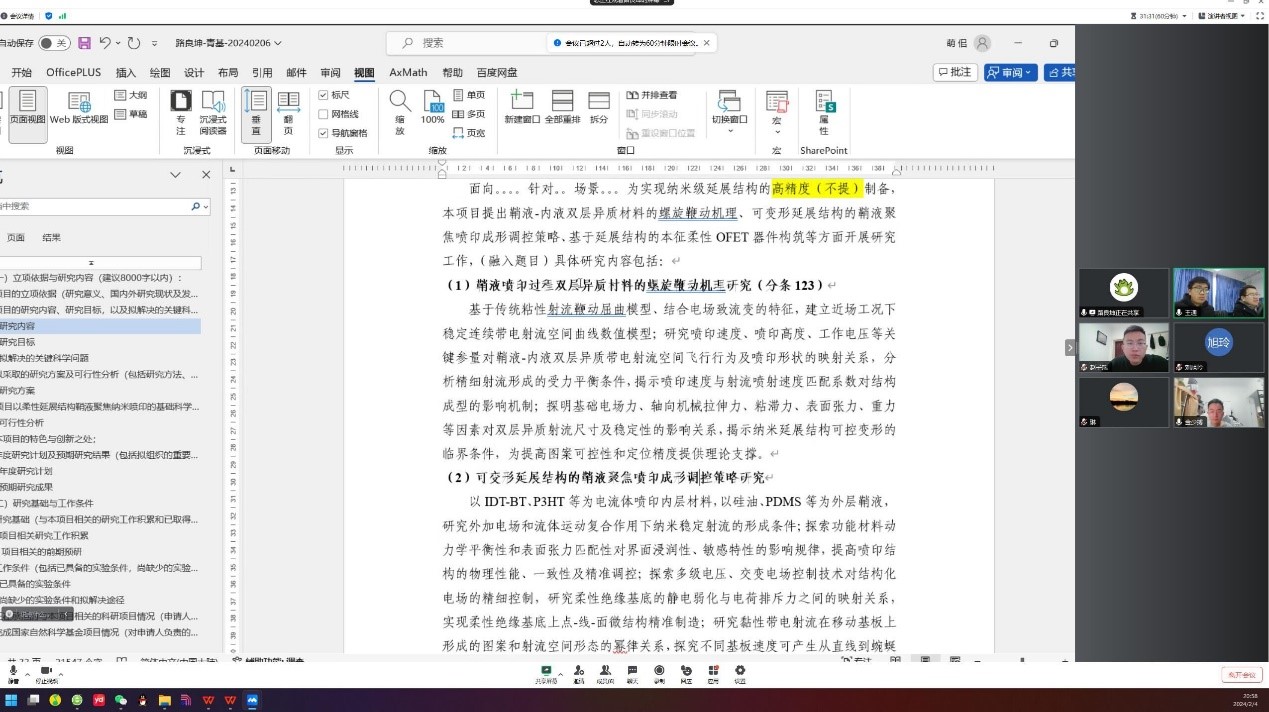This screenshot has height=712, width=1269.
Task: Undo the last action in Word
Action: pos(105,43)
